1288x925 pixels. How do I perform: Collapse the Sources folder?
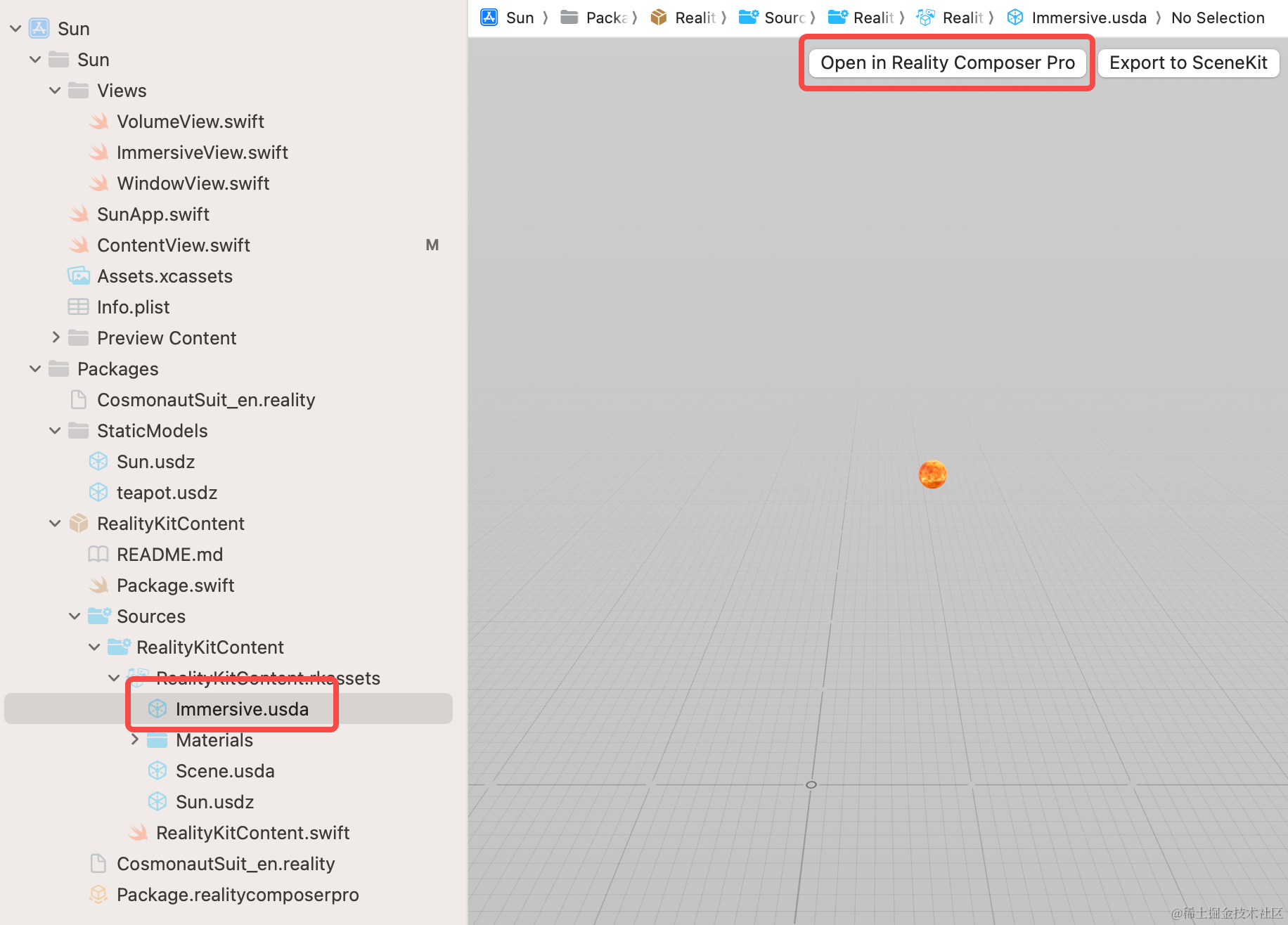click(x=75, y=616)
